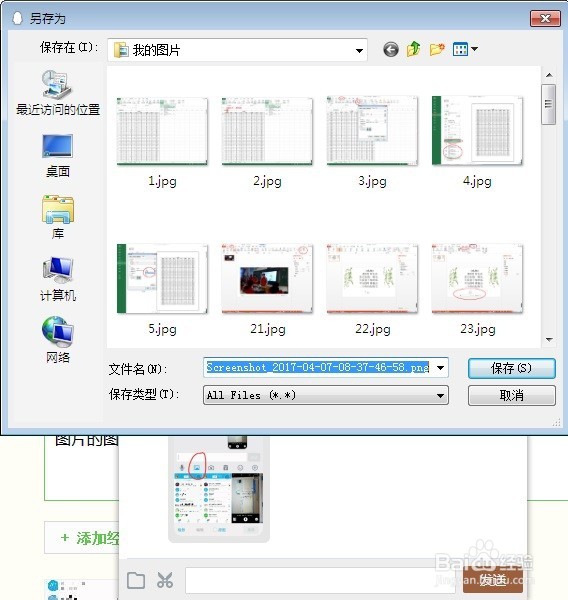Create a new folder

coord(437,49)
